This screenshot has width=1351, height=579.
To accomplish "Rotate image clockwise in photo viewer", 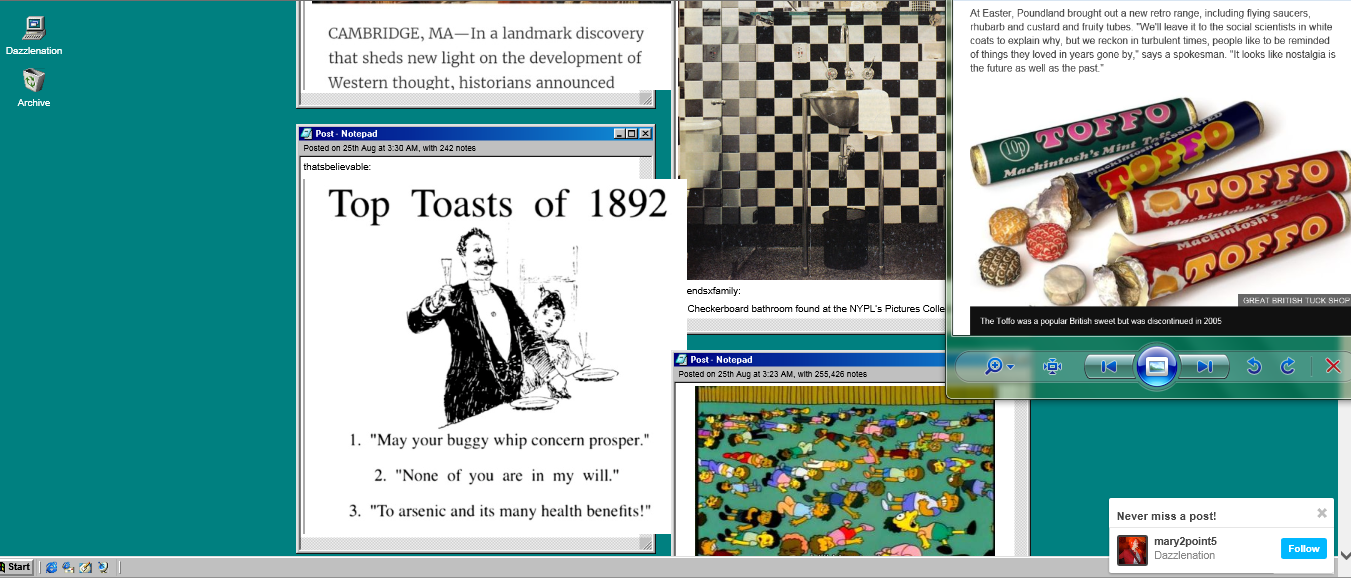I will [x=1288, y=367].
